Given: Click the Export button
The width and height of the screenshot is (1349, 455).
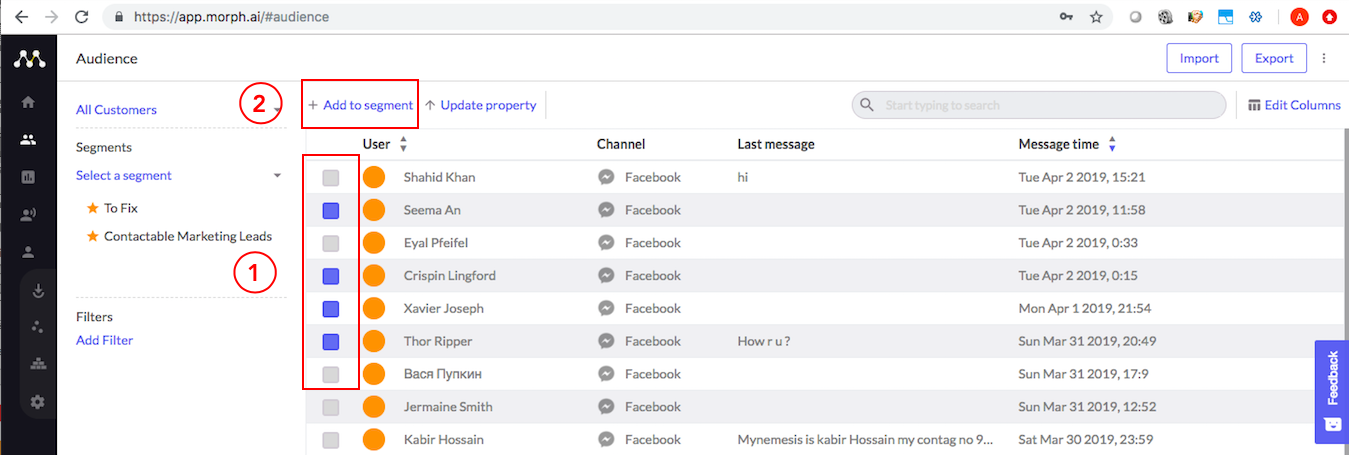Looking at the screenshot, I should (x=1274, y=58).
